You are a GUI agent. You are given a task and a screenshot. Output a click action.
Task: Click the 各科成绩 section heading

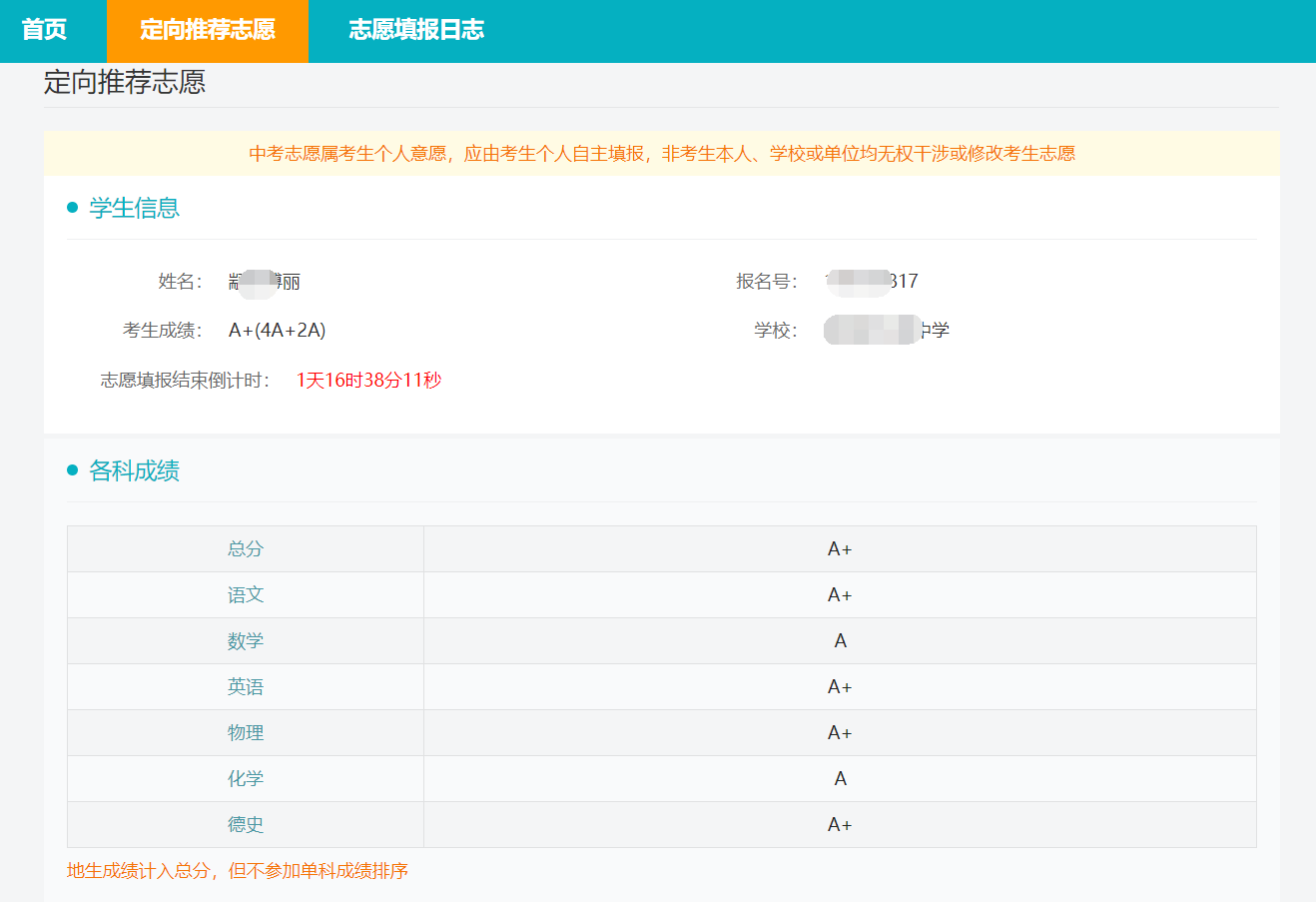pyautogui.click(x=134, y=470)
